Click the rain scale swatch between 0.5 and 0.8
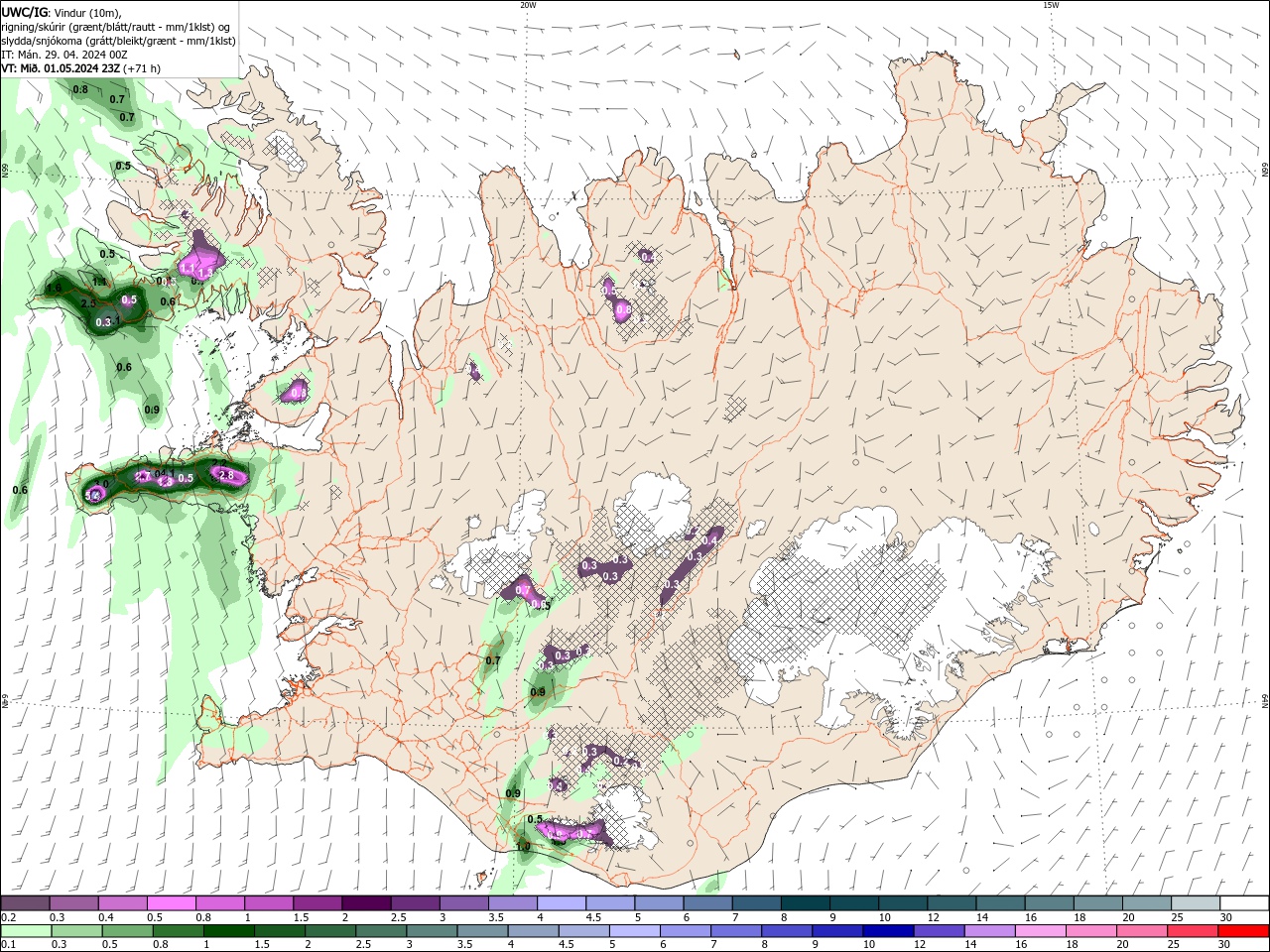 pos(128,931)
